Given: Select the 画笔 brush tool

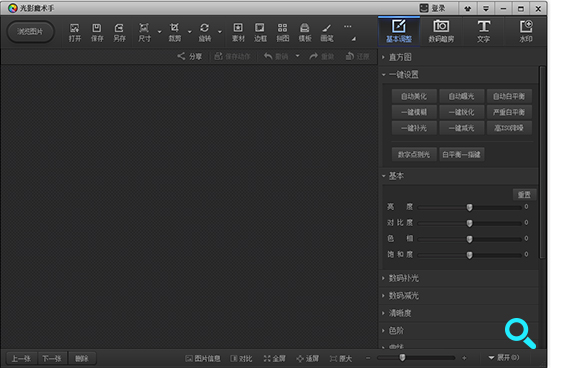Looking at the screenshot, I should [x=327, y=32].
